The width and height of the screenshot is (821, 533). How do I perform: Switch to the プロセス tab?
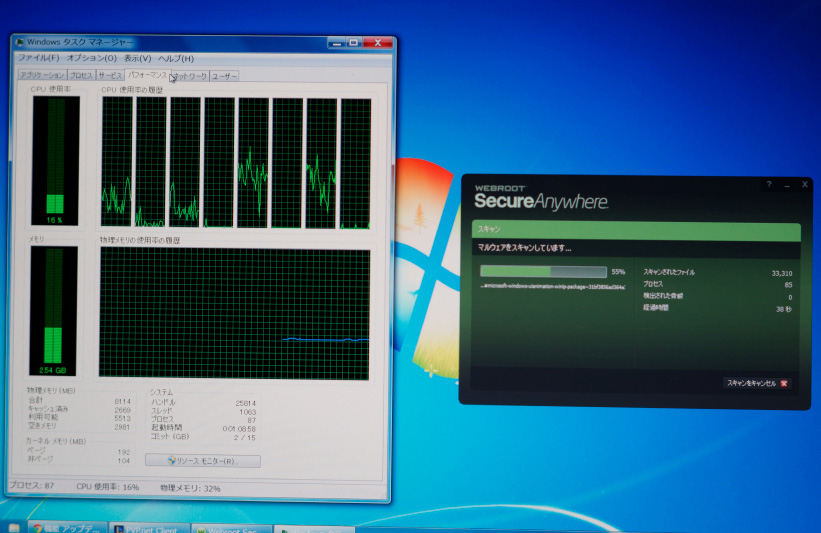coord(81,75)
